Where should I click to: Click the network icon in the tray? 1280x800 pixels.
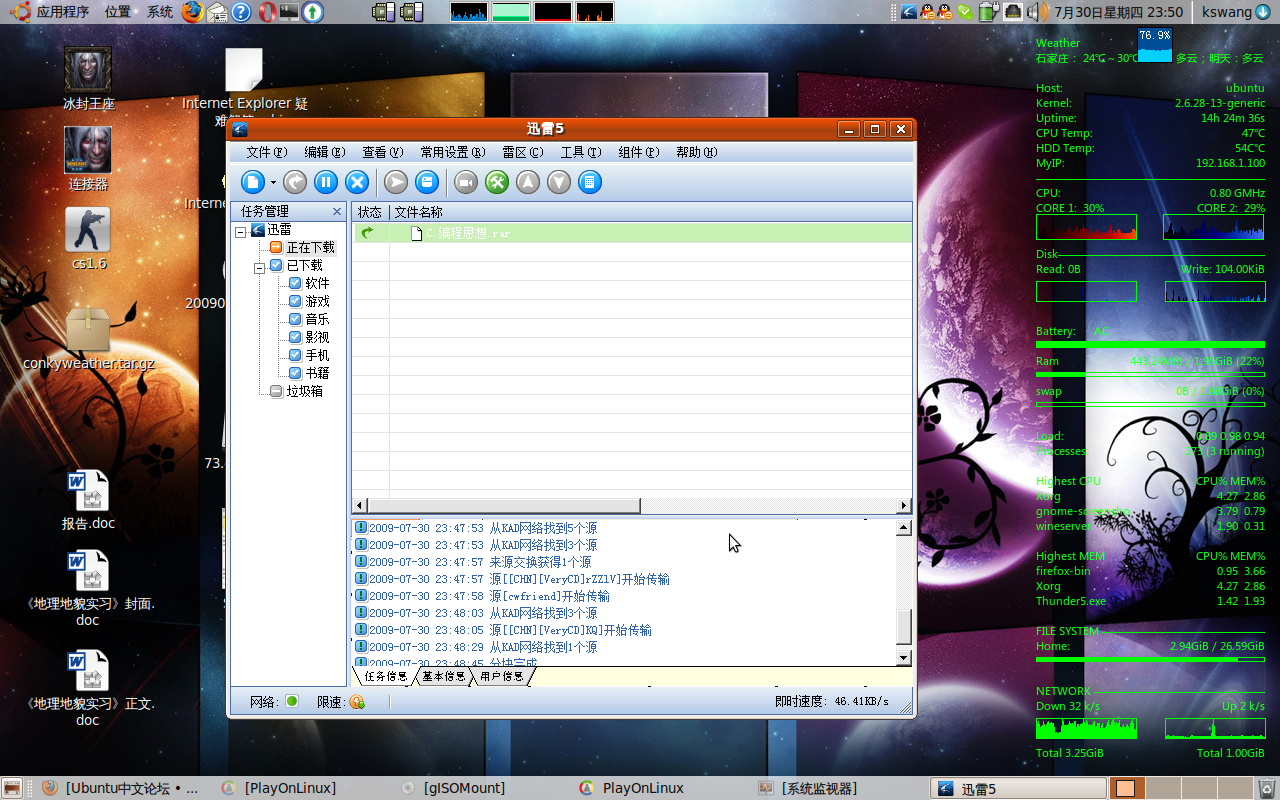pyautogui.click(x=1013, y=12)
